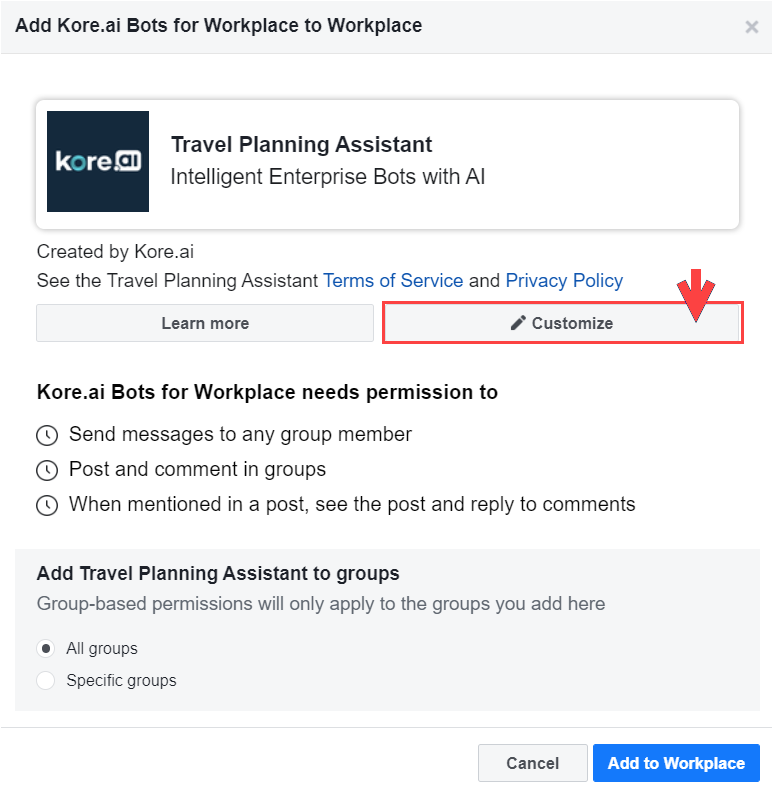The width and height of the screenshot is (773, 795).
Task: Click clock icon beside Send messages permission
Action: [47, 436]
